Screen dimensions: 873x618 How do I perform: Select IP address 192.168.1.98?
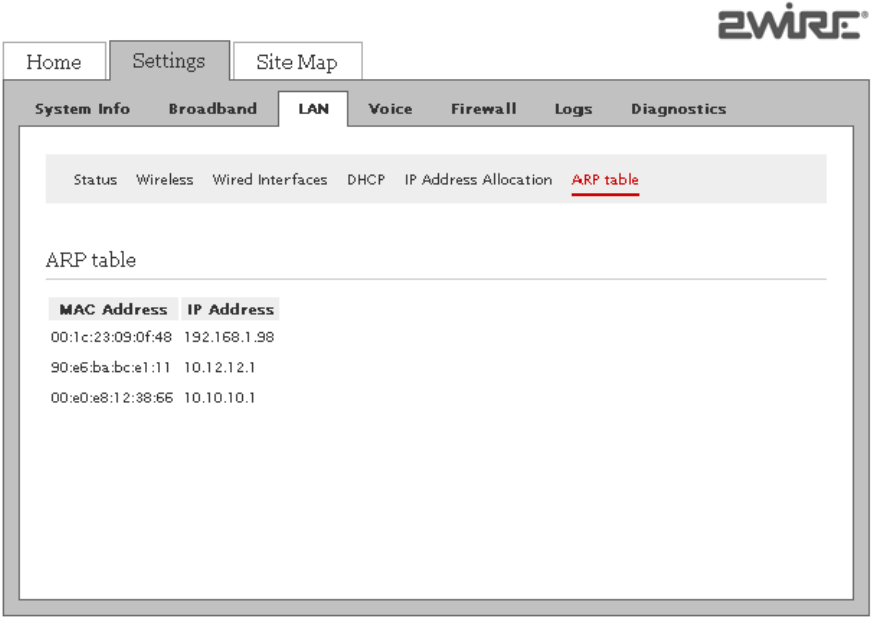(x=229, y=337)
